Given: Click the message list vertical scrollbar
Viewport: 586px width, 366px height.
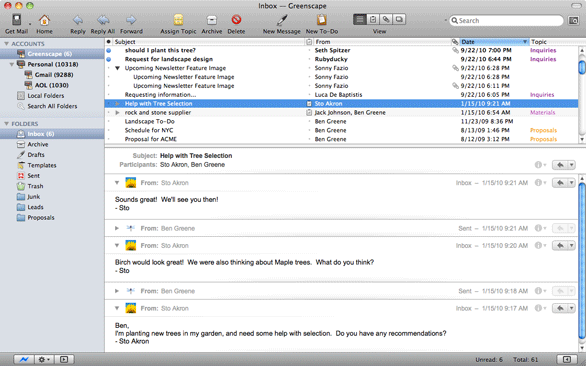Looking at the screenshot, I should (x=582, y=95).
